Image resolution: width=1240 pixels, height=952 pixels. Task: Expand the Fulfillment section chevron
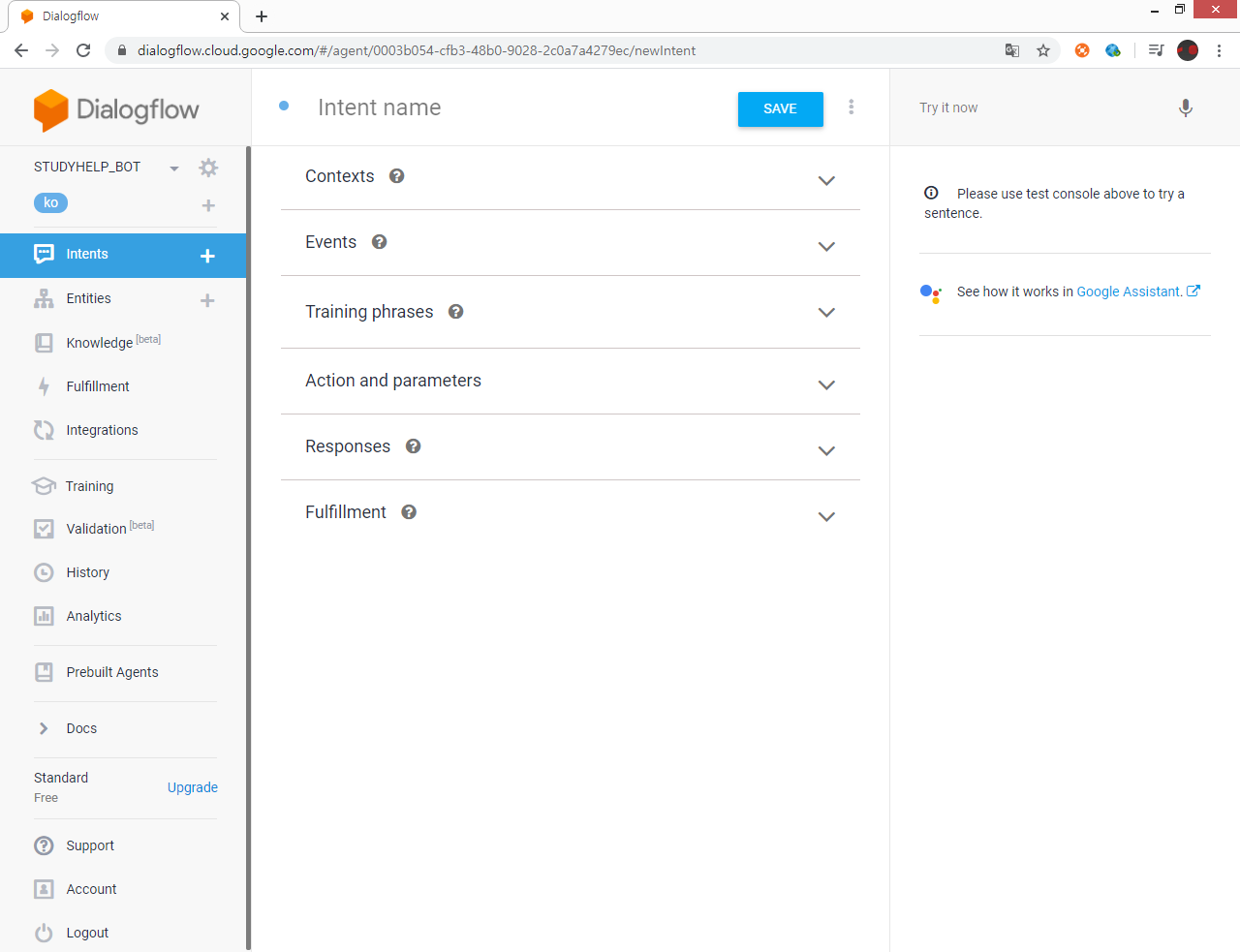click(826, 517)
